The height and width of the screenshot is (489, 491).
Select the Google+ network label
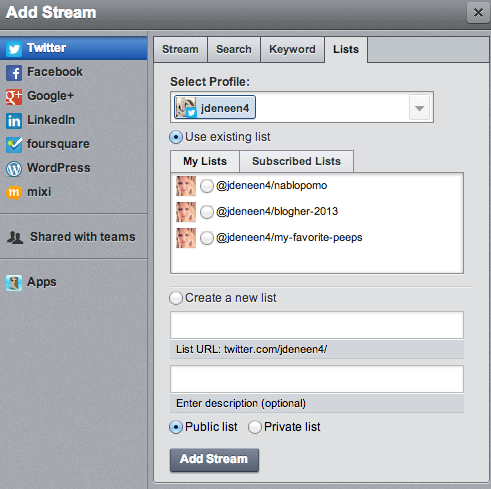pyautogui.click(x=51, y=96)
